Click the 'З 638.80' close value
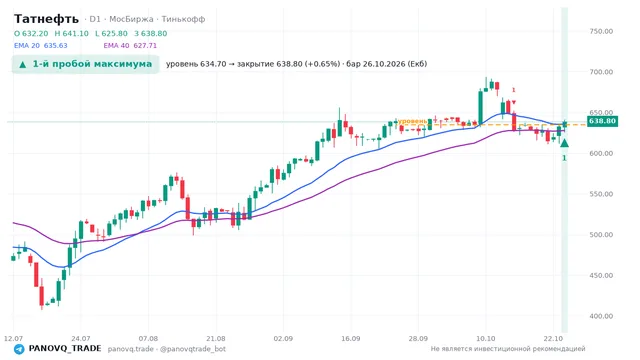The height and width of the screenshot is (360, 640). (x=151, y=33)
